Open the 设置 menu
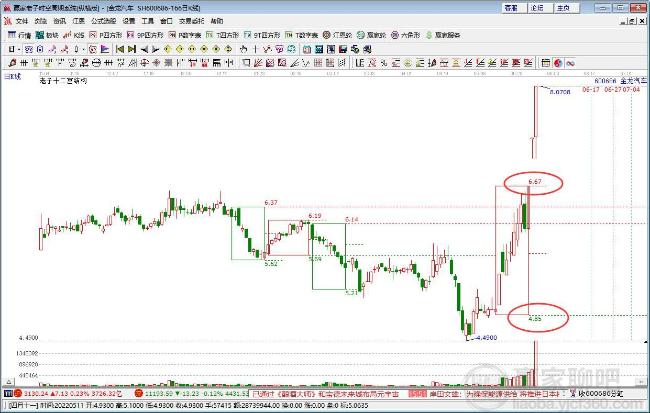The height and width of the screenshot is (413, 650). [x=129, y=21]
